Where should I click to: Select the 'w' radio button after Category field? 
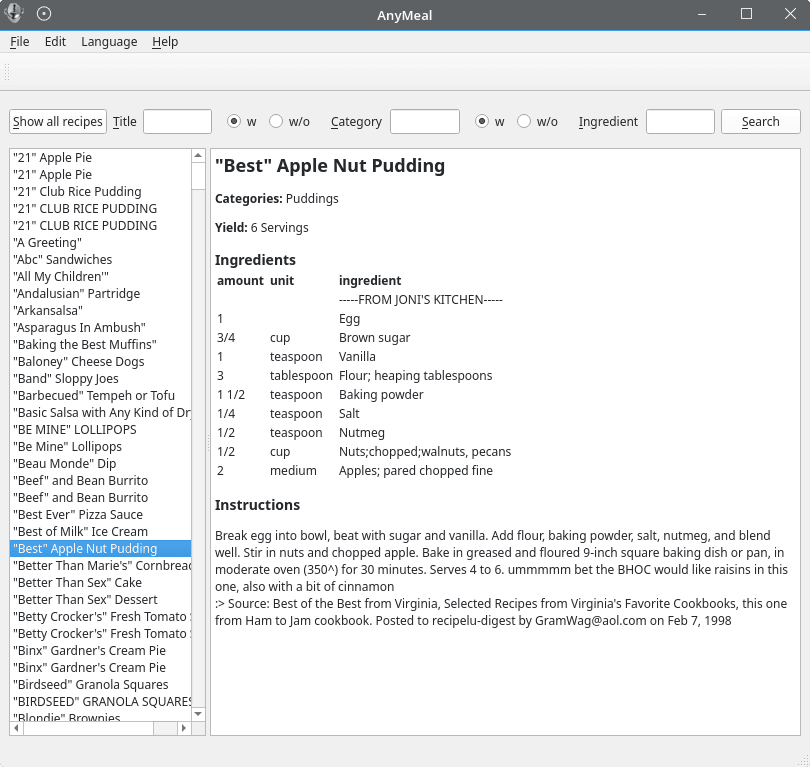482,121
